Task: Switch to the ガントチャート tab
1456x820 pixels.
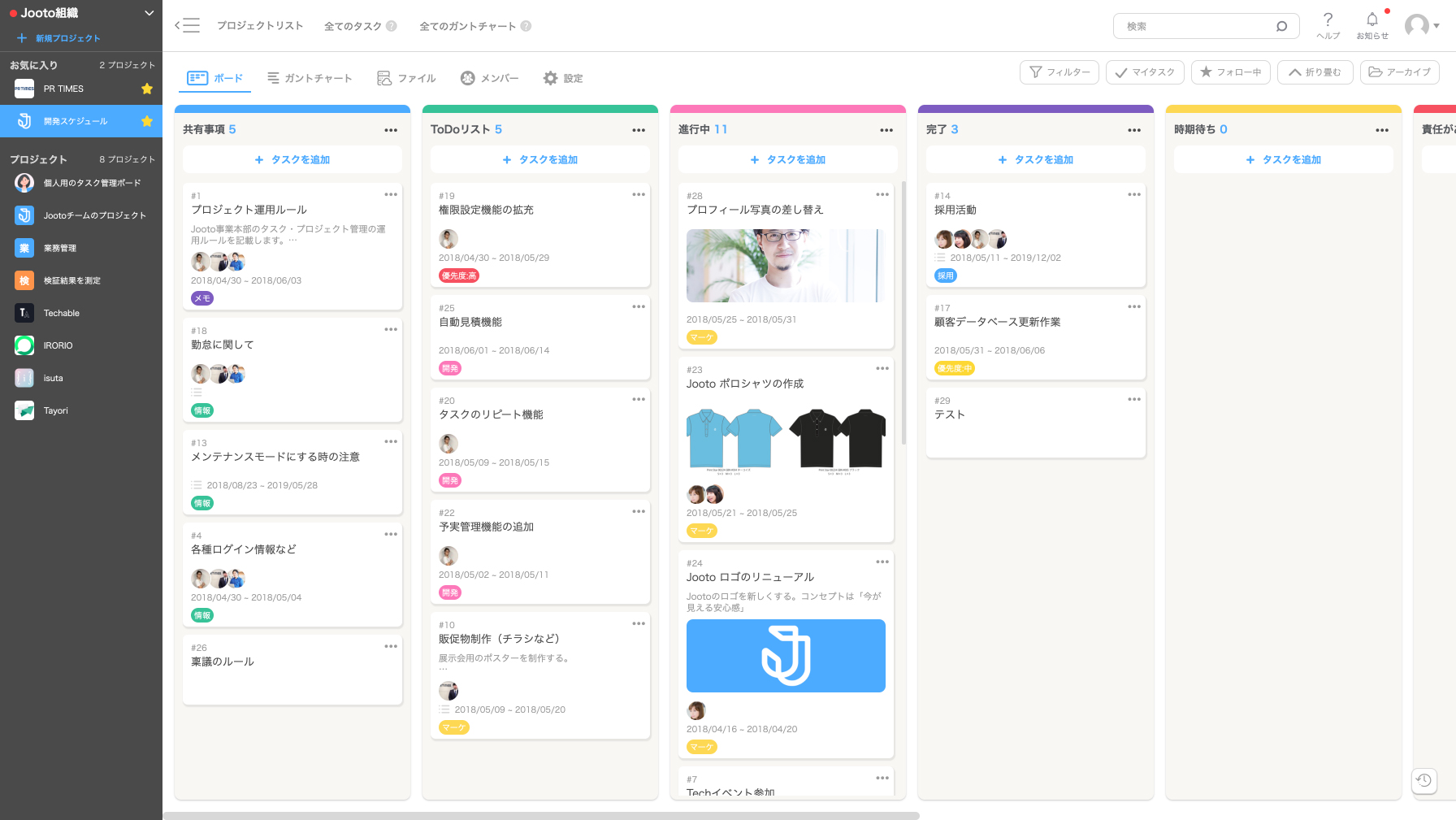Action: tap(310, 78)
